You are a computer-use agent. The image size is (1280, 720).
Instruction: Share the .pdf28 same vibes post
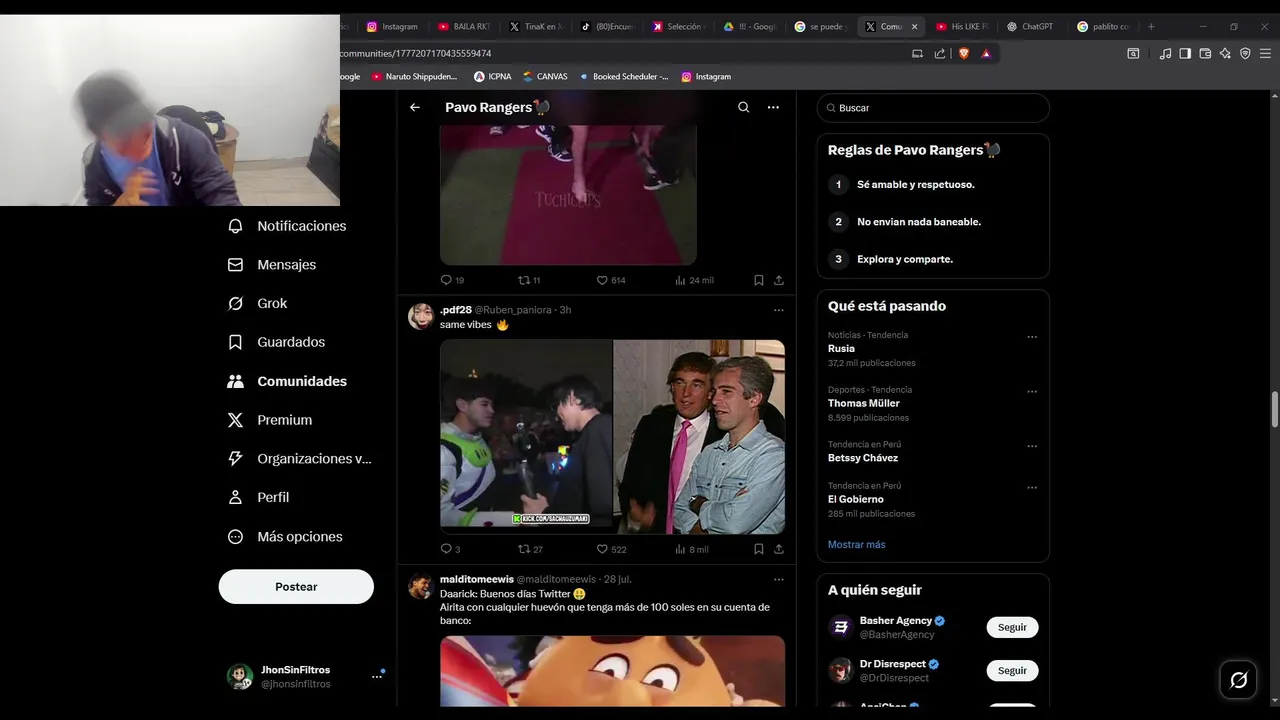tap(779, 549)
